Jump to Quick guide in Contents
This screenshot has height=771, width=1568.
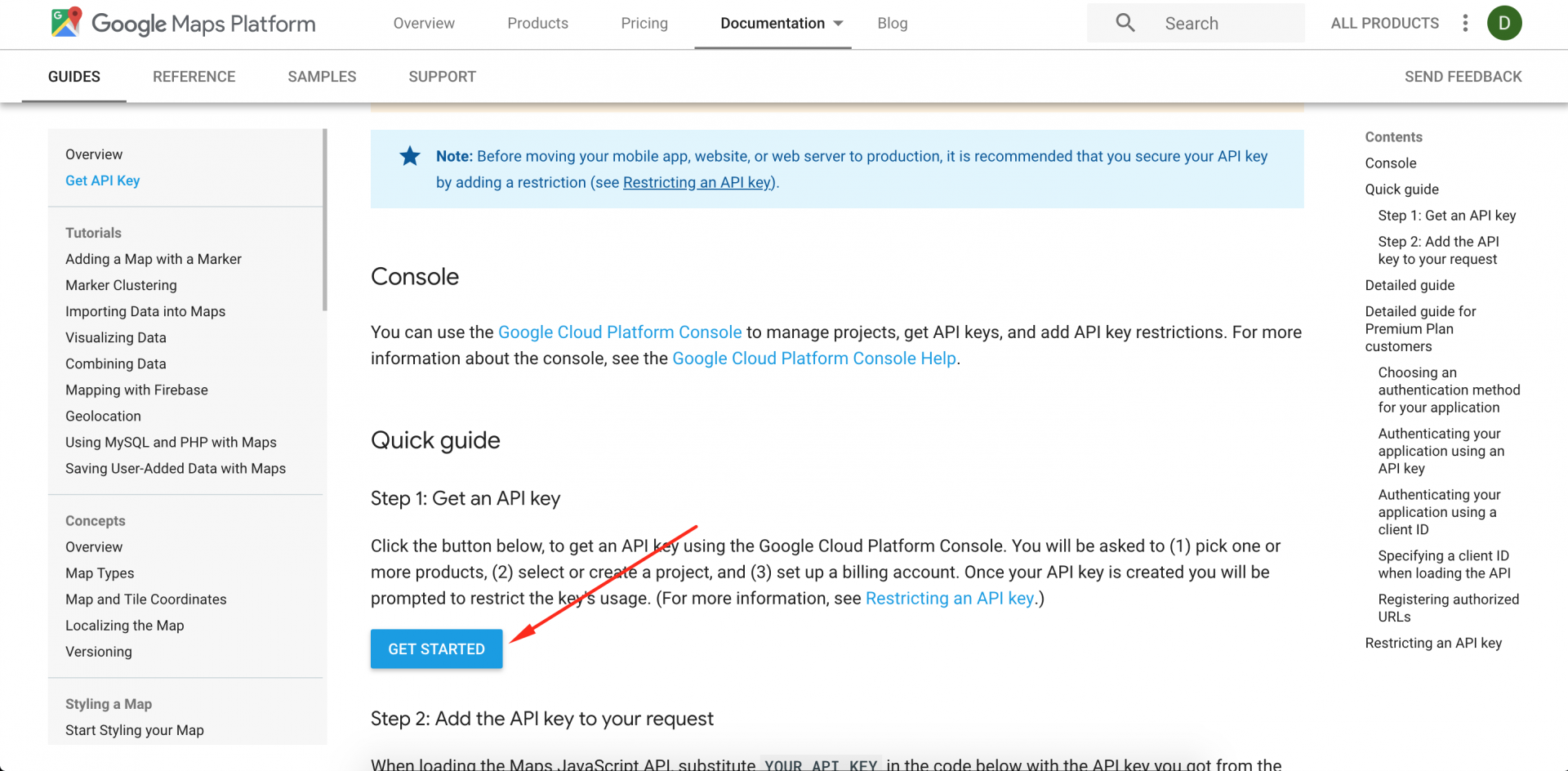[x=1402, y=189]
